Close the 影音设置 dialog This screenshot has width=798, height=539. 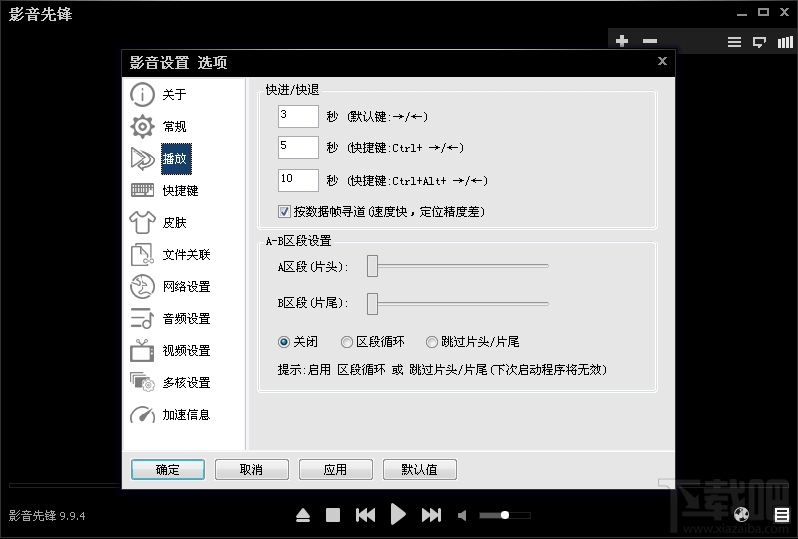click(x=662, y=61)
